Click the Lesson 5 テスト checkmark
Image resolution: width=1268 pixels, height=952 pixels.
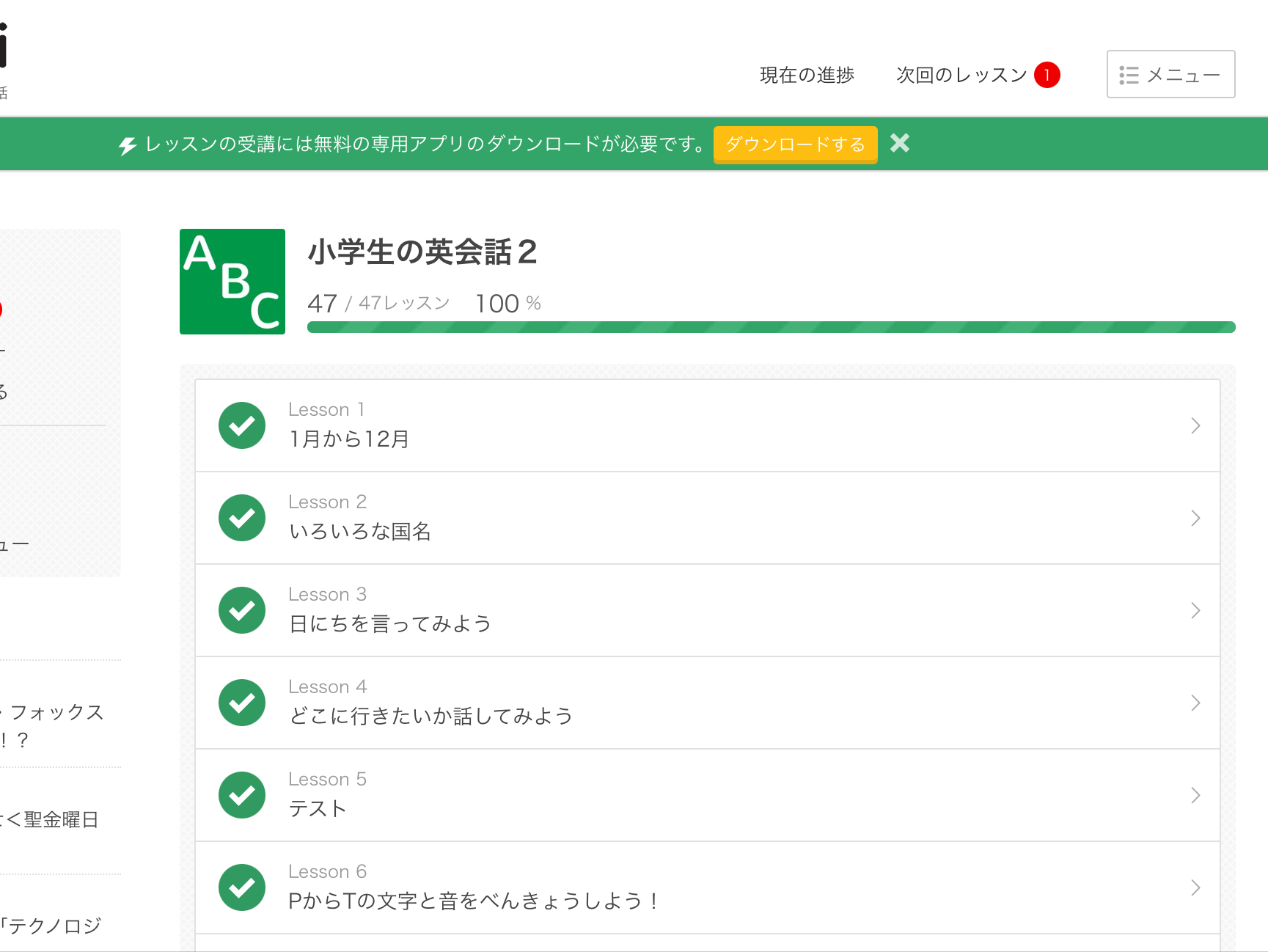tap(242, 795)
